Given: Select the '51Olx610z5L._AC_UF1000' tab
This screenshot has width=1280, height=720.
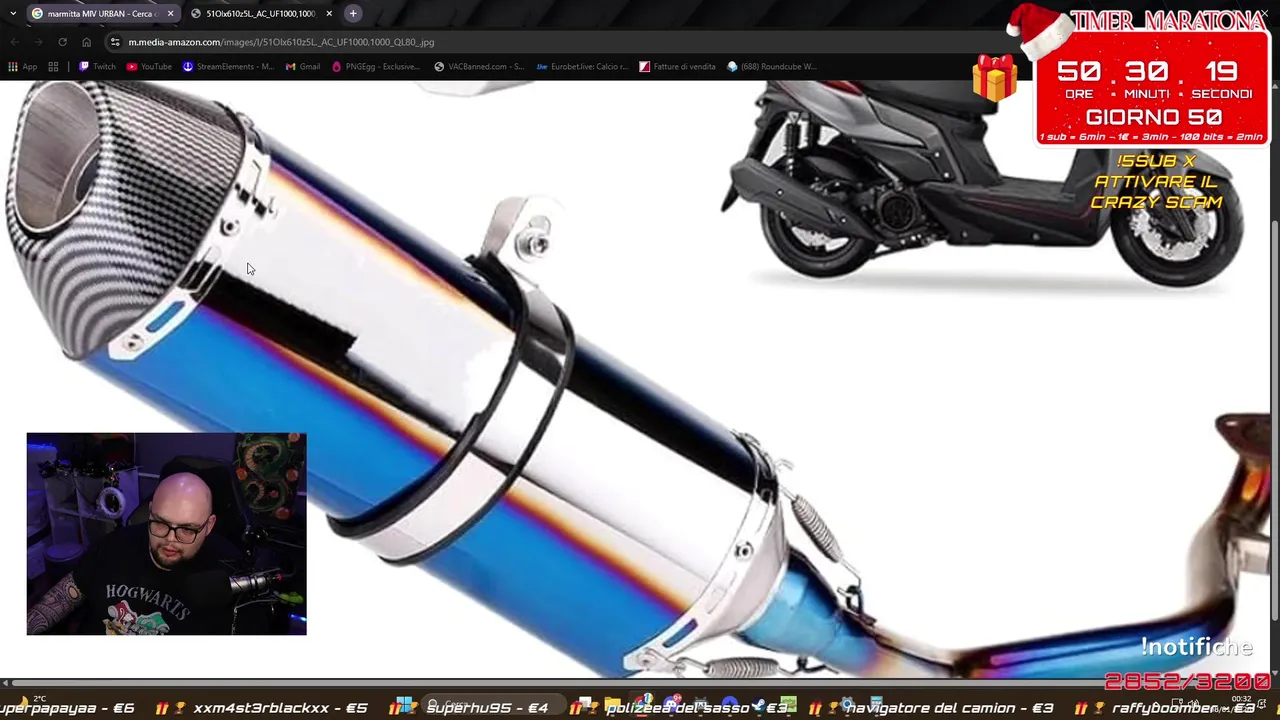Looking at the screenshot, I should tap(261, 14).
